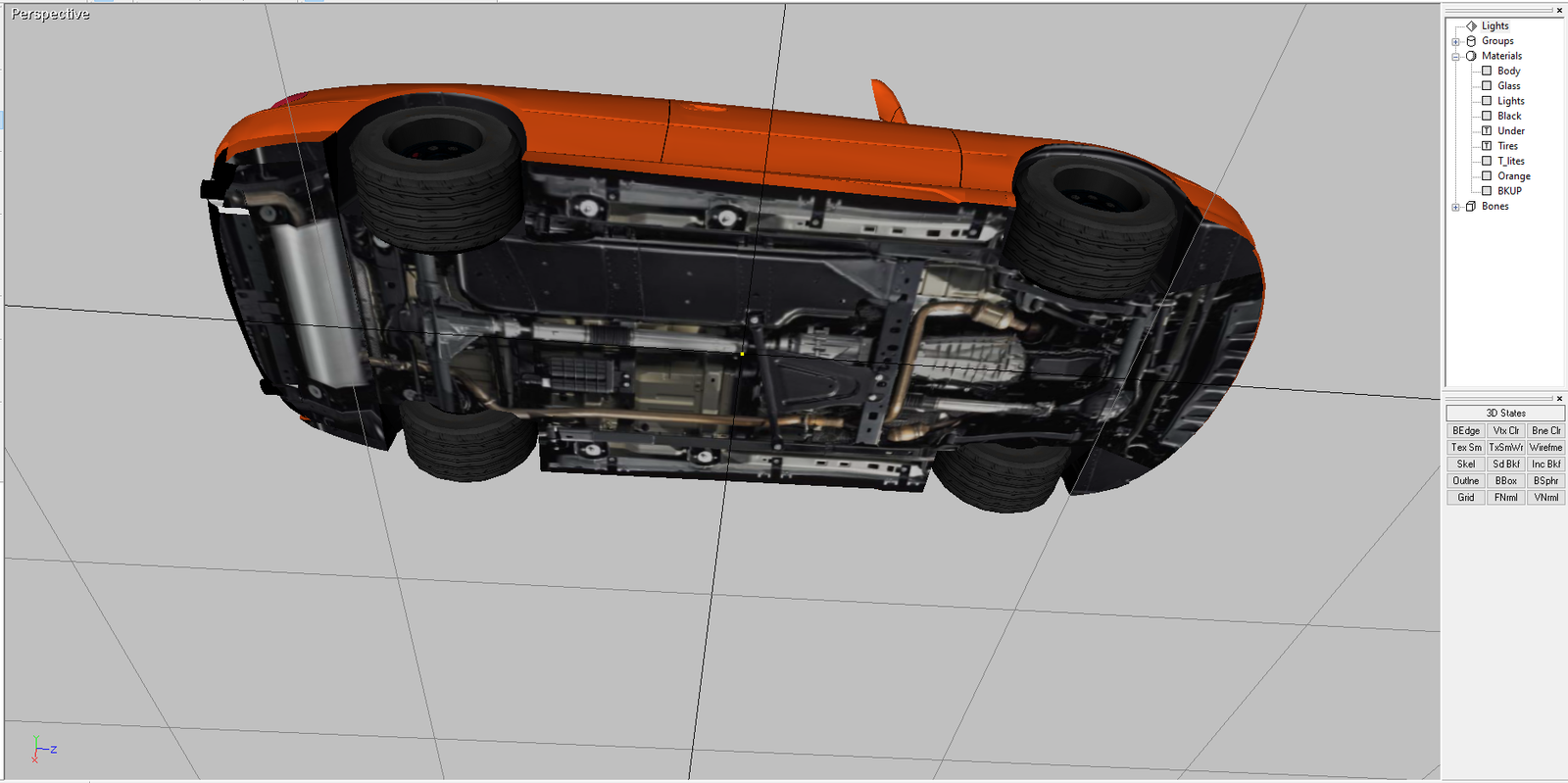Image resolution: width=1568 pixels, height=783 pixels.
Task: Toggle Vtx Clr vertex color display
Action: [1506, 431]
